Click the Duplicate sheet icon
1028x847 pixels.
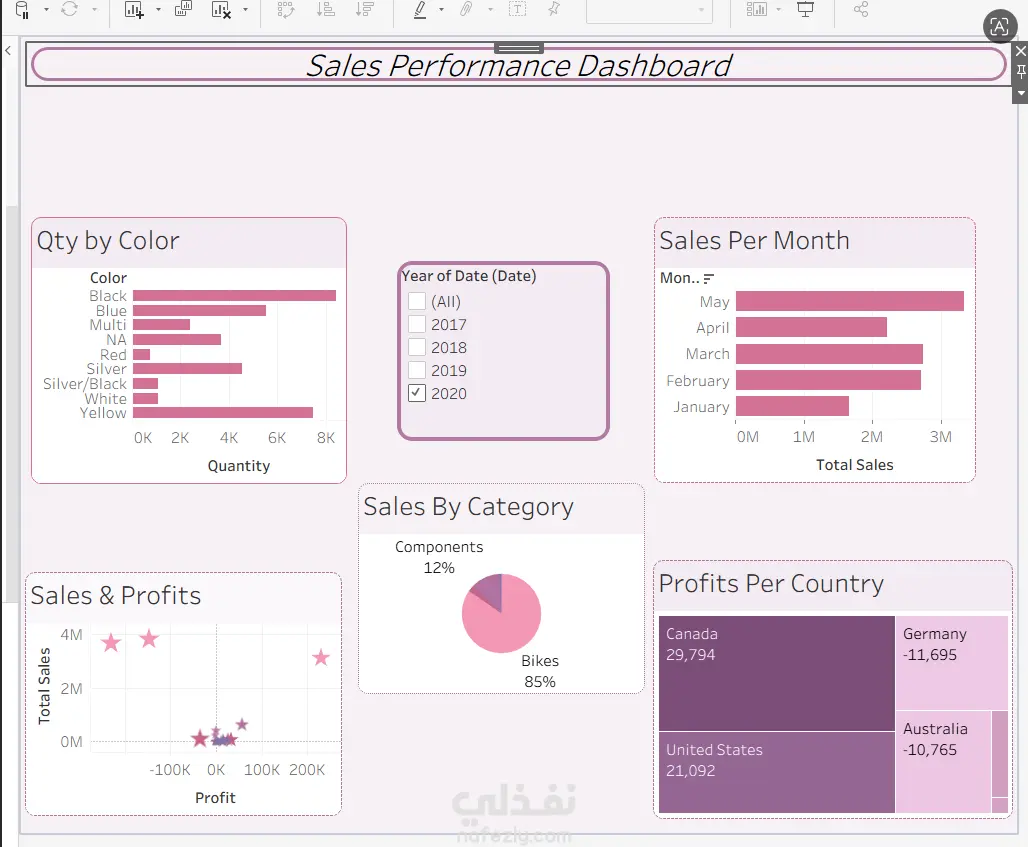point(183,9)
